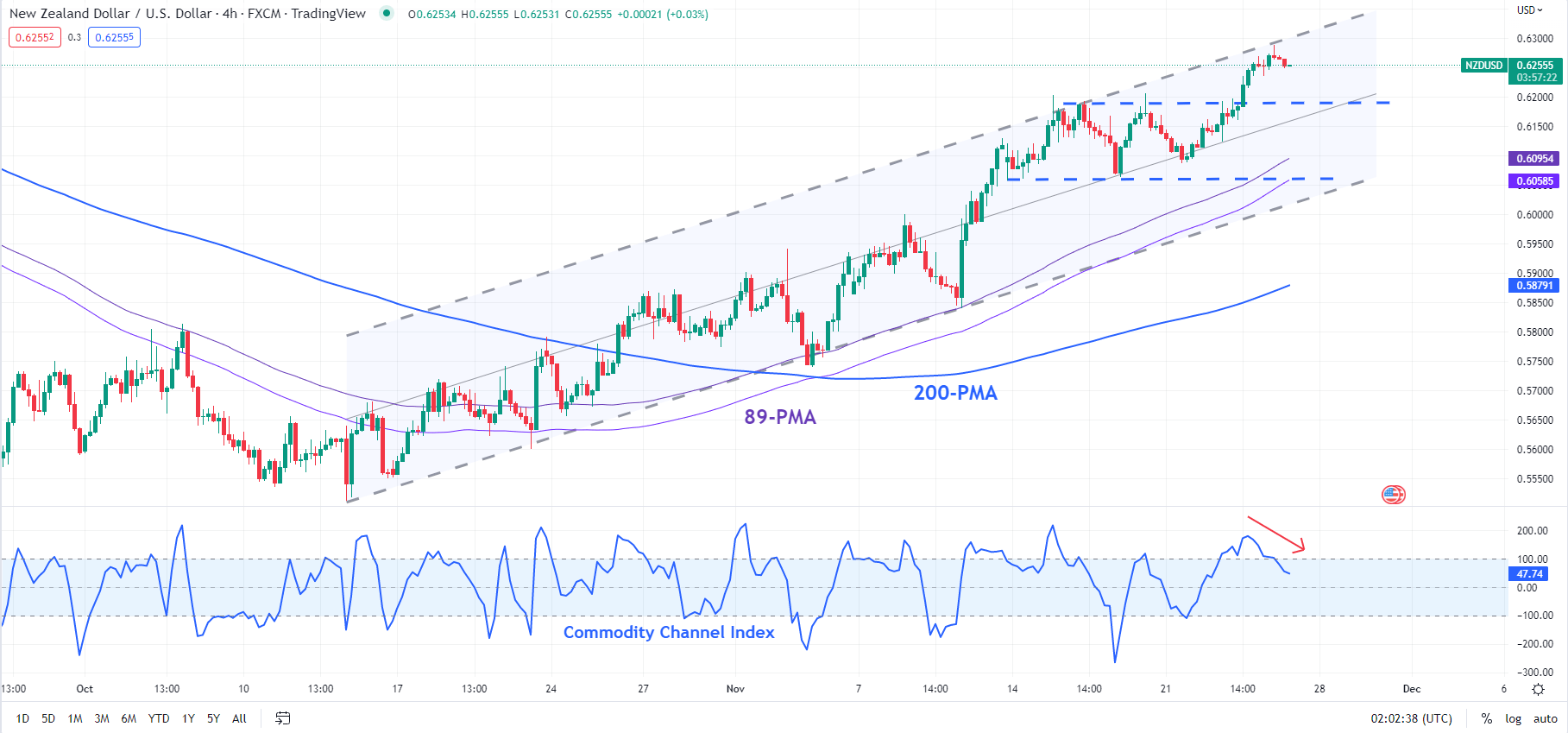
Task: Click the 0.58791 blue price label
Action: [1534, 286]
